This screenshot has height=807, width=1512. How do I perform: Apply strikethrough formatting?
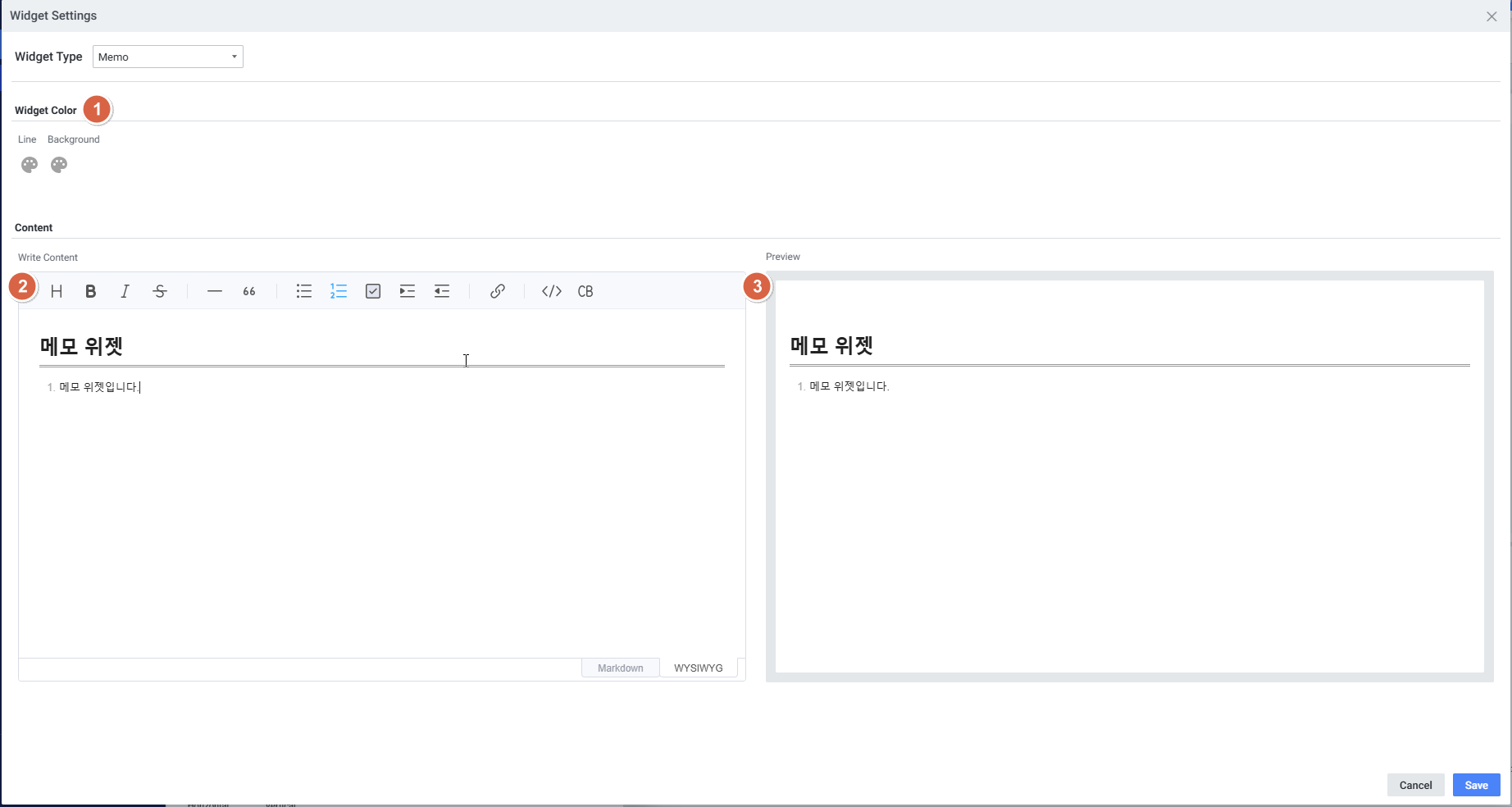pos(160,291)
